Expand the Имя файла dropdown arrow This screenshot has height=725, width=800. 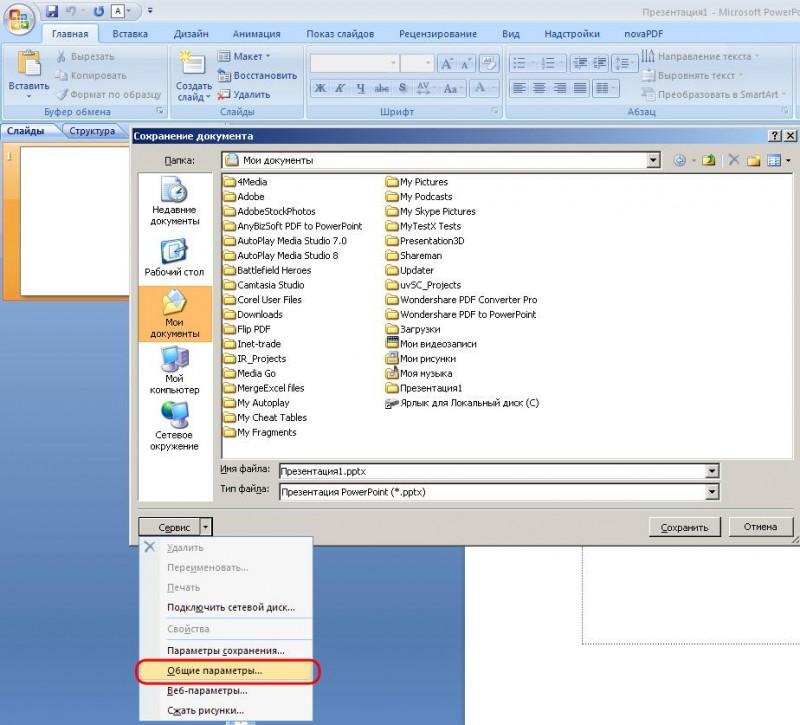click(x=712, y=471)
